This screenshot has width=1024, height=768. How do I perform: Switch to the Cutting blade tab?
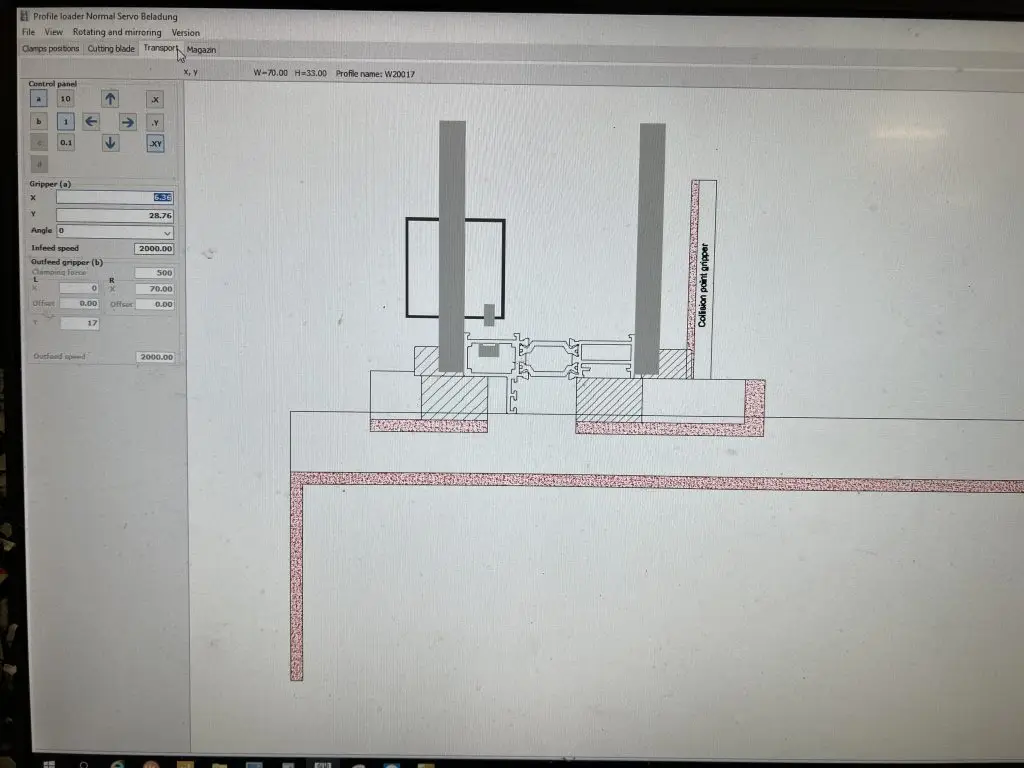[x=111, y=48]
